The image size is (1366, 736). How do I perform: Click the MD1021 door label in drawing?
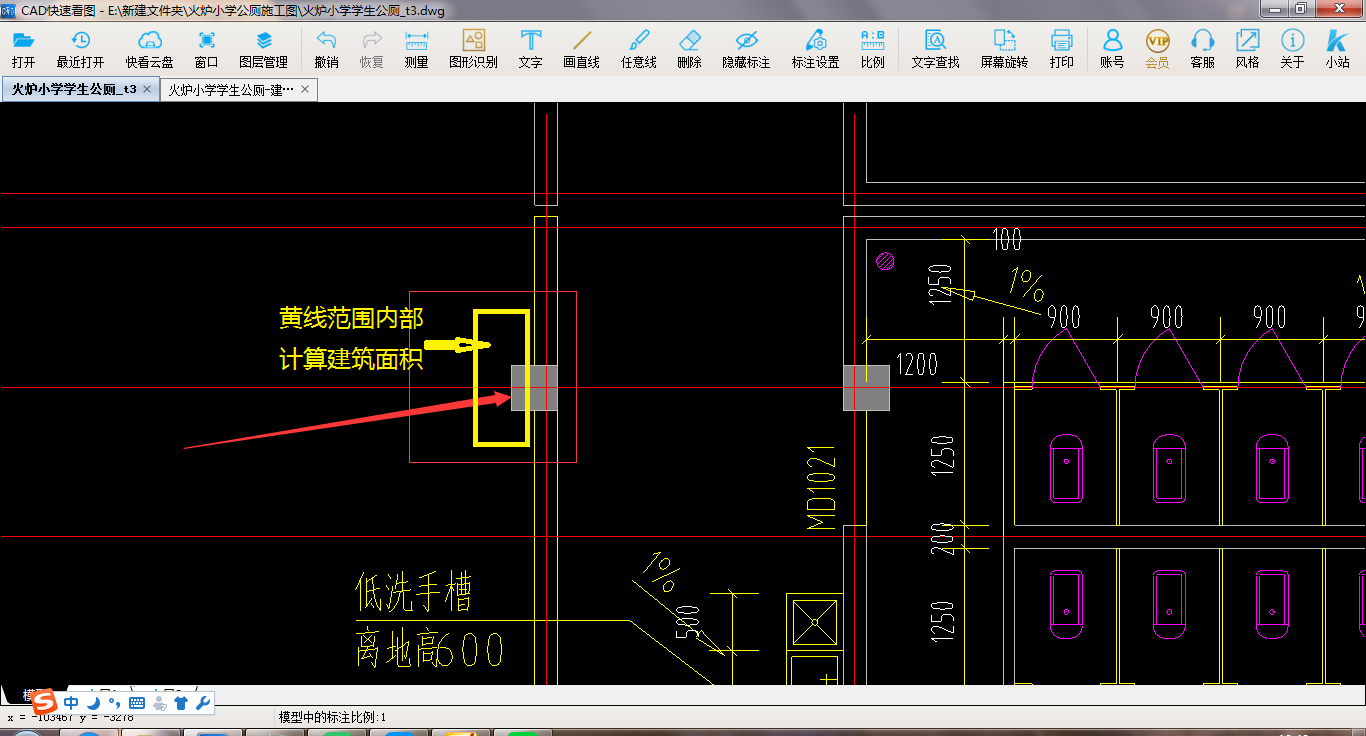coord(821,487)
